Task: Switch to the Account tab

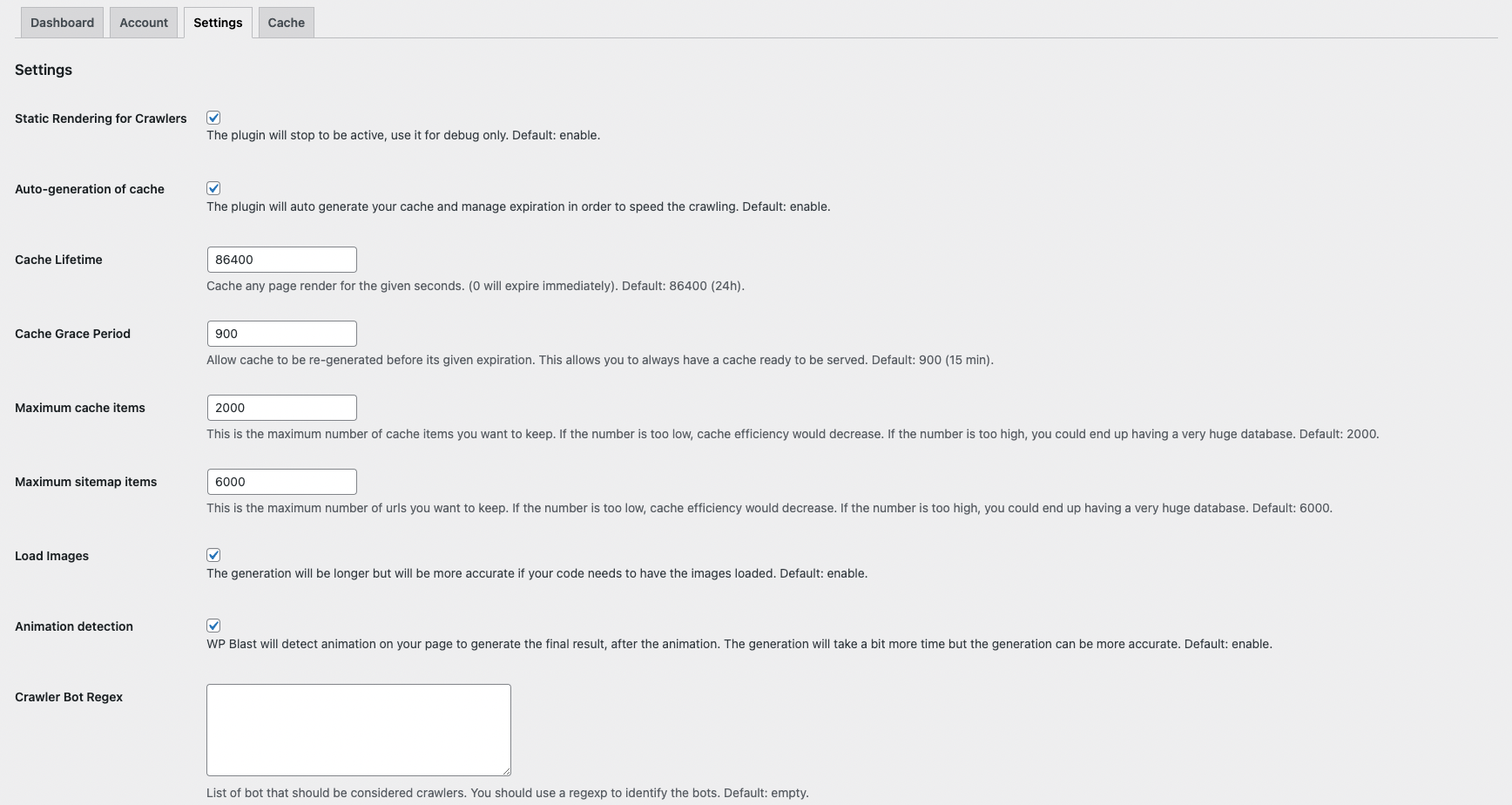Action: pos(144,23)
